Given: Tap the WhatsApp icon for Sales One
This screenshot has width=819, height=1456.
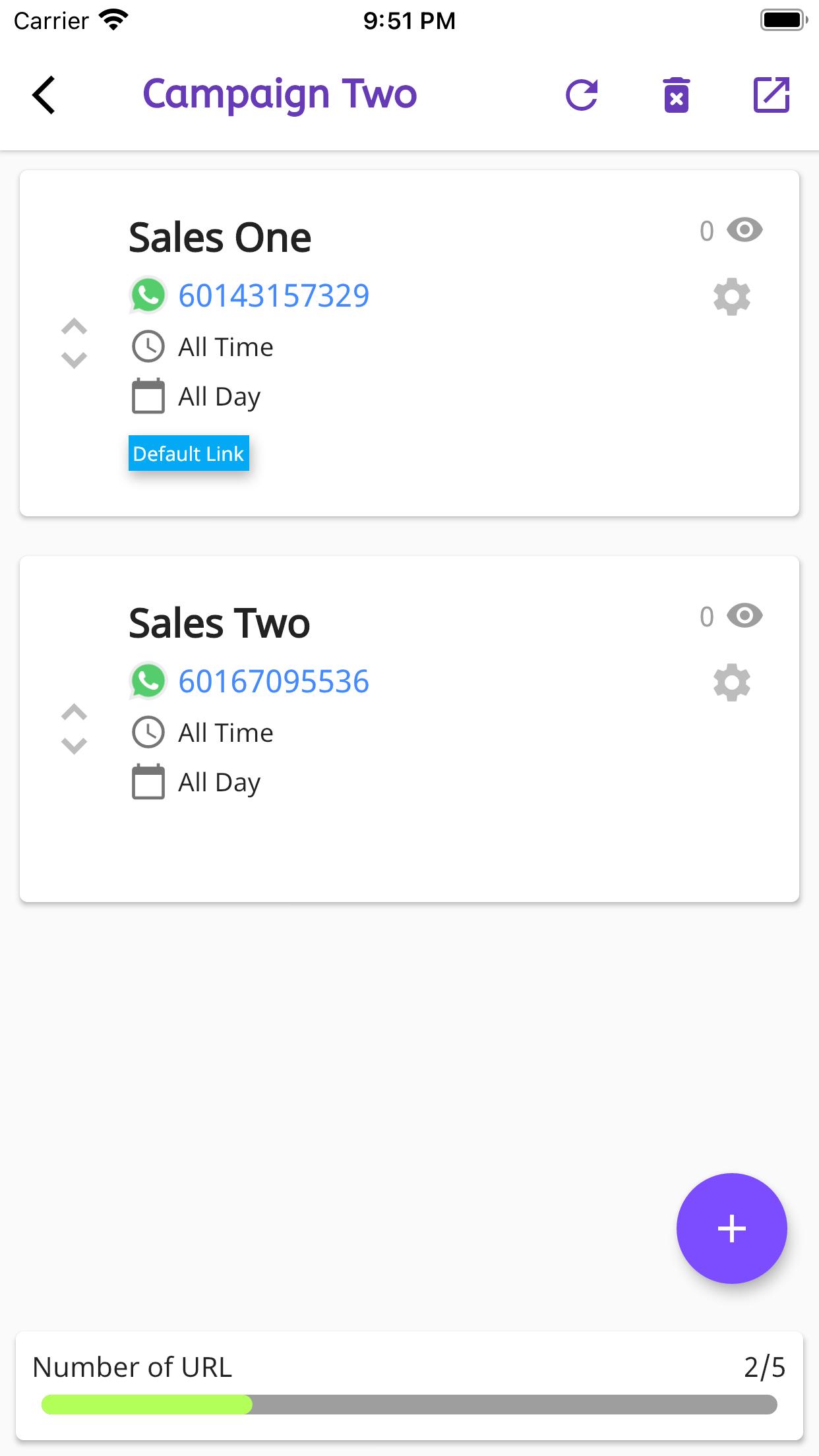Looking at the screenshot, I should [x=148, y=295].
